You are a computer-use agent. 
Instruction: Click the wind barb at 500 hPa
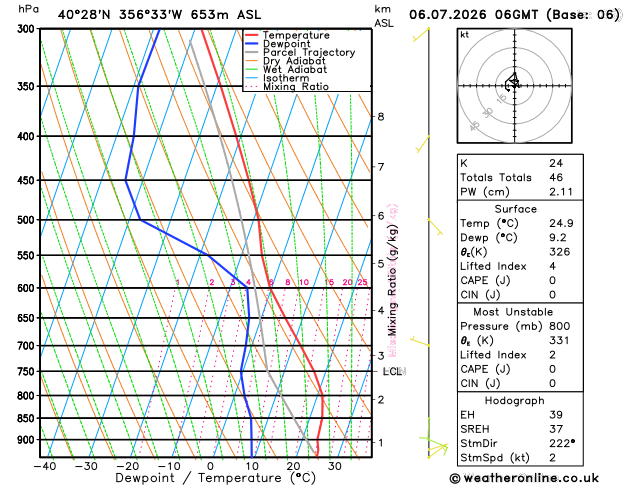436,227
